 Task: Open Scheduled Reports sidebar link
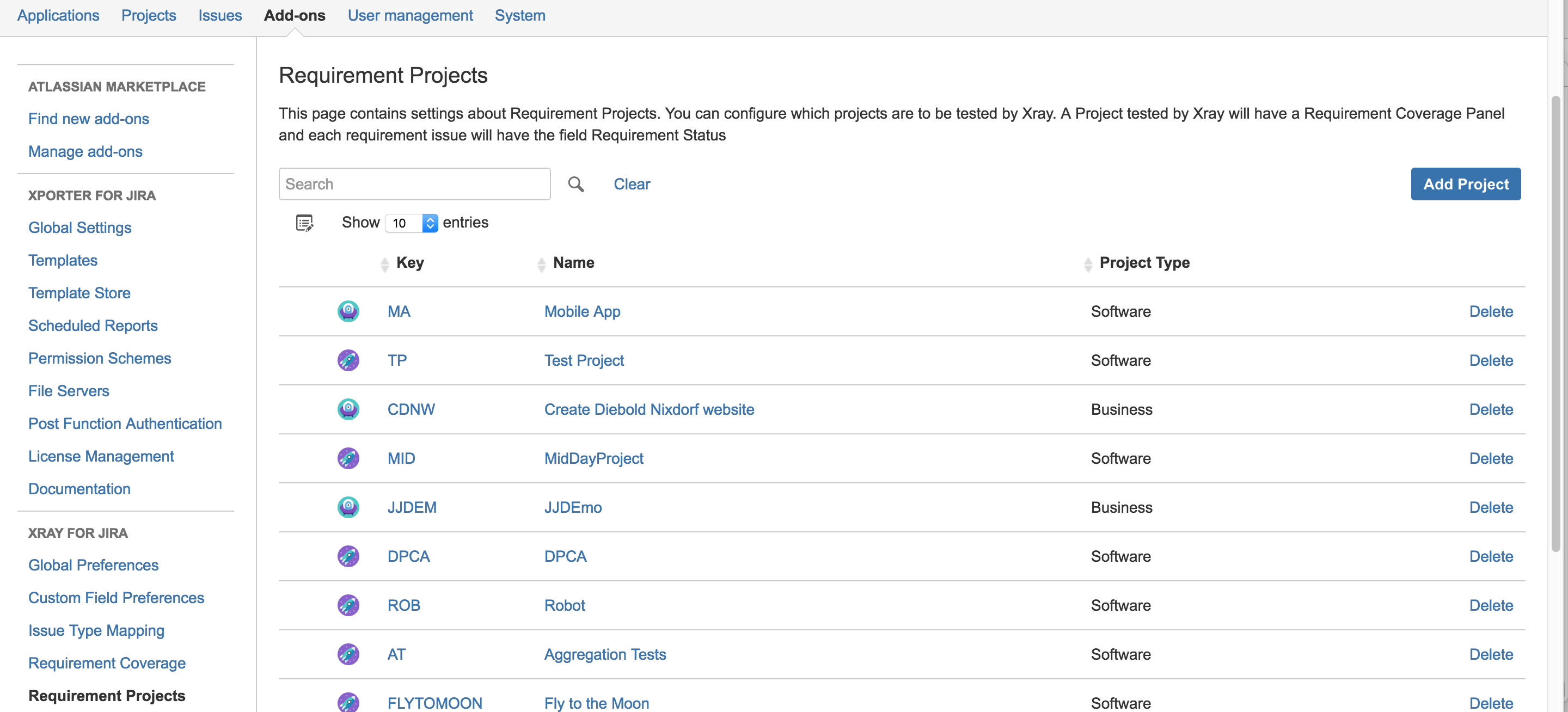click(x=93, y=326)
